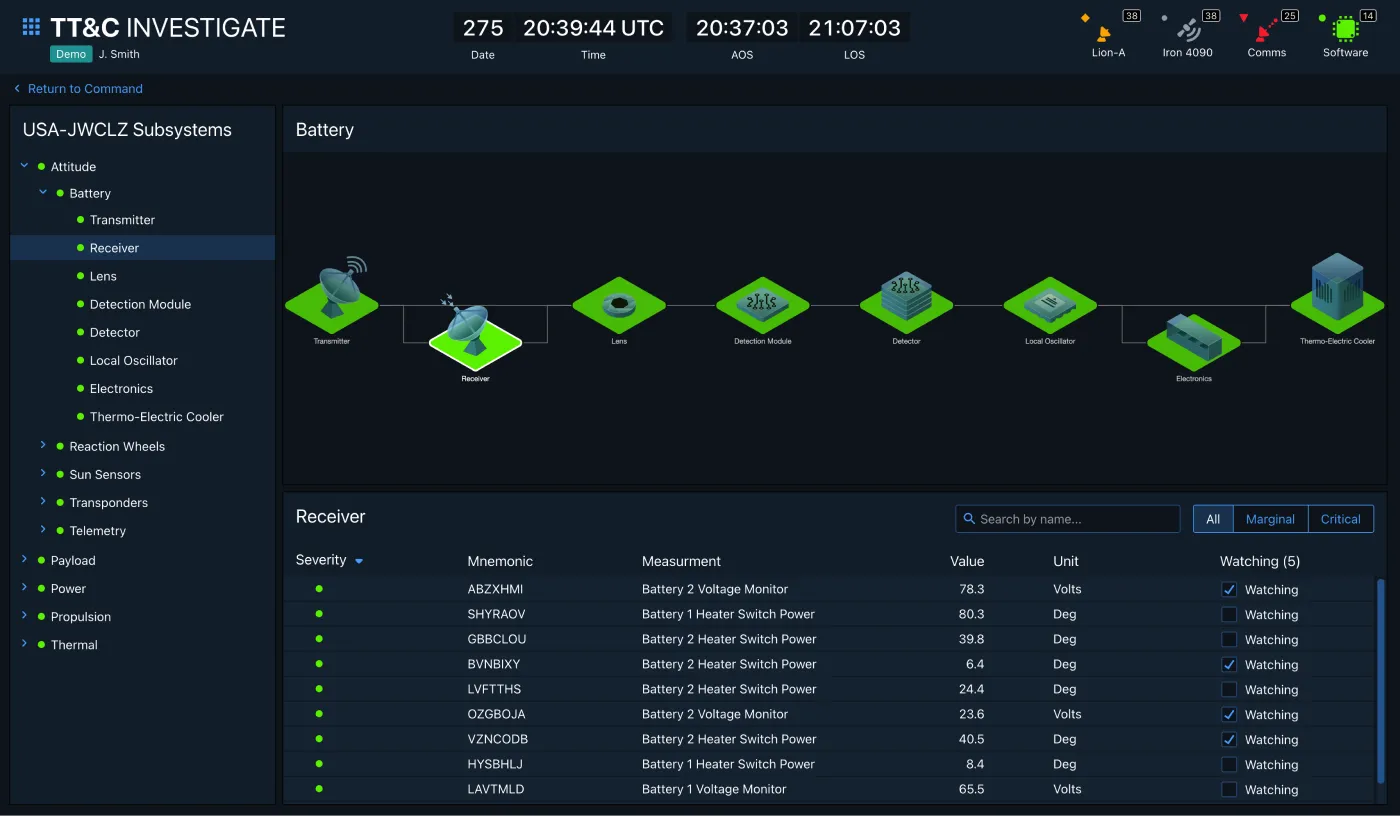Expand the Reaction Wheels subsystem
1400x816 pixels.
click(43, 446)
